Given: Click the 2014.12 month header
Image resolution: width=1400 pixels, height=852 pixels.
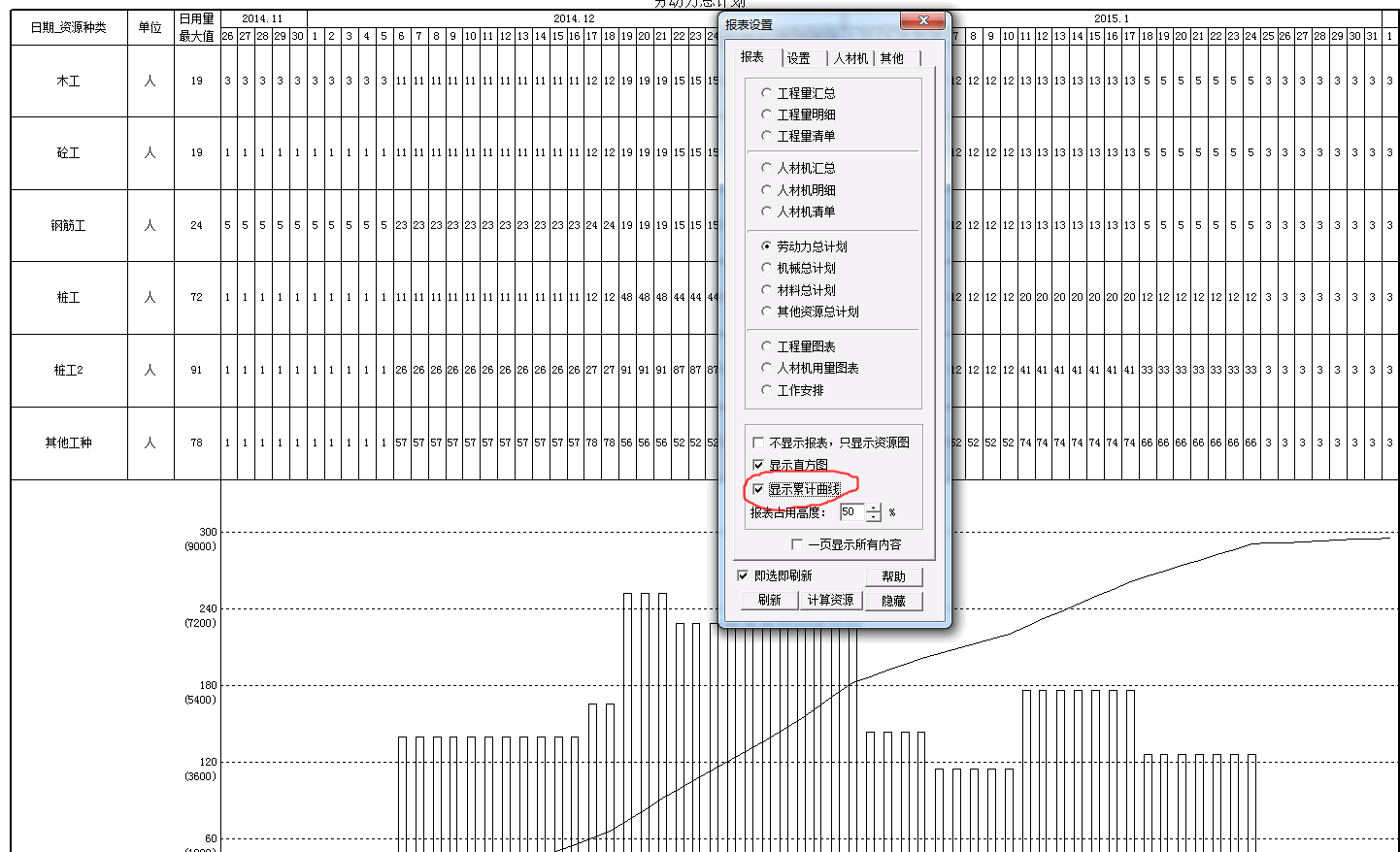Looking at the screenshot, I should (574, 18).
